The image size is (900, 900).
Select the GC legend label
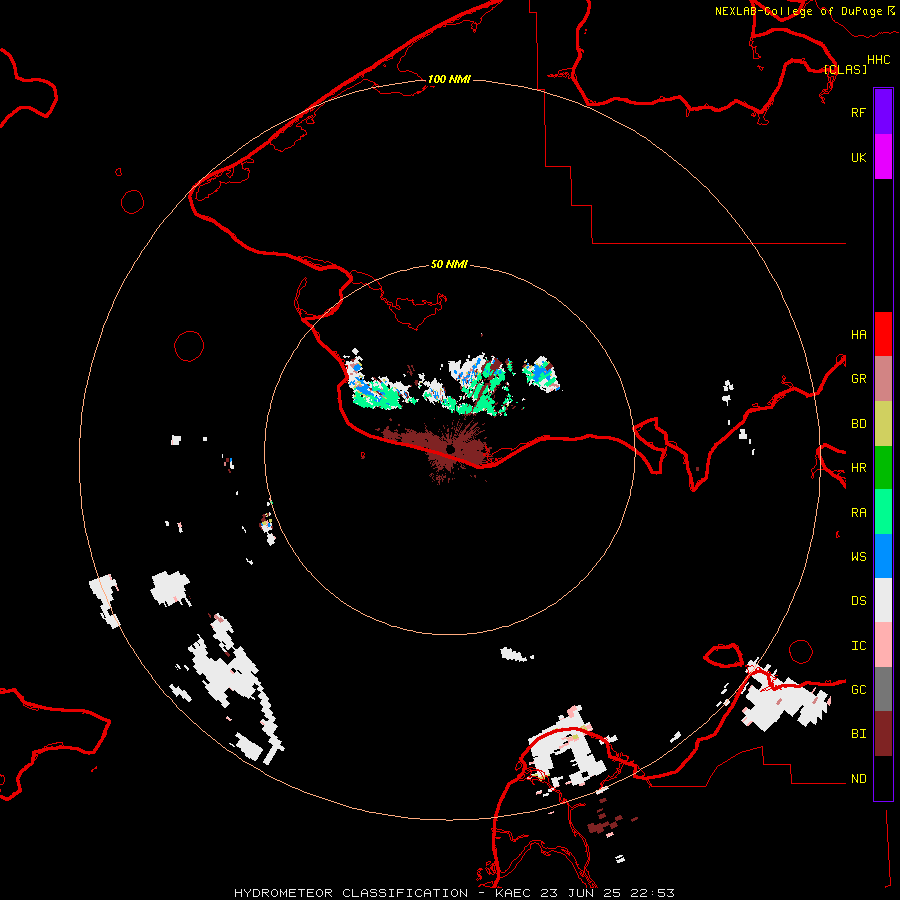pos(858,689)
